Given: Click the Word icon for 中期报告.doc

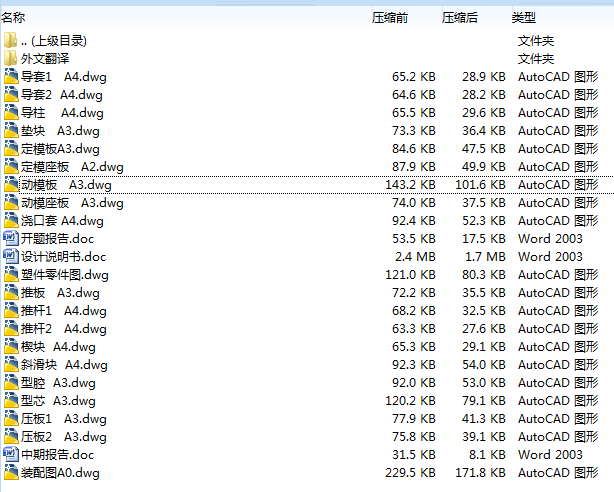Looking at the screenshot, I should click(x=11, y=454).
